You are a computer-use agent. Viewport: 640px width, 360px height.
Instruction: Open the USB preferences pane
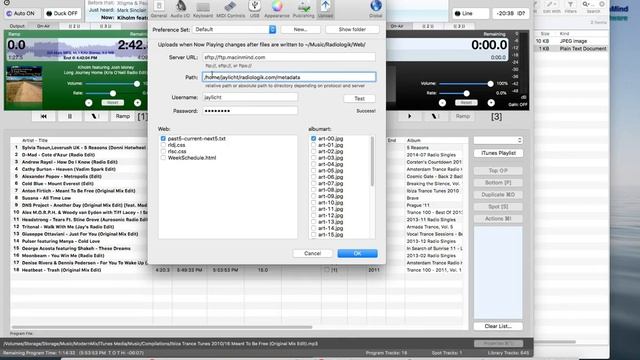[254, 9]
